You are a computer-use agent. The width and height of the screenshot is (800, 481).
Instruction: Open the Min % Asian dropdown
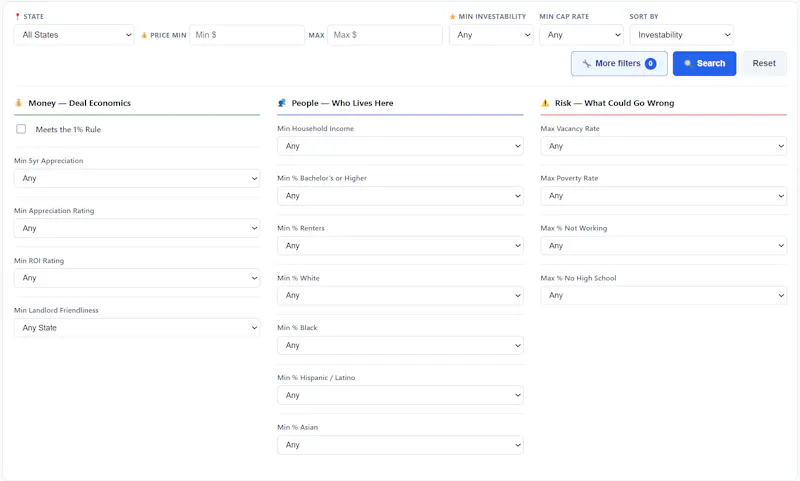[401, 445]
